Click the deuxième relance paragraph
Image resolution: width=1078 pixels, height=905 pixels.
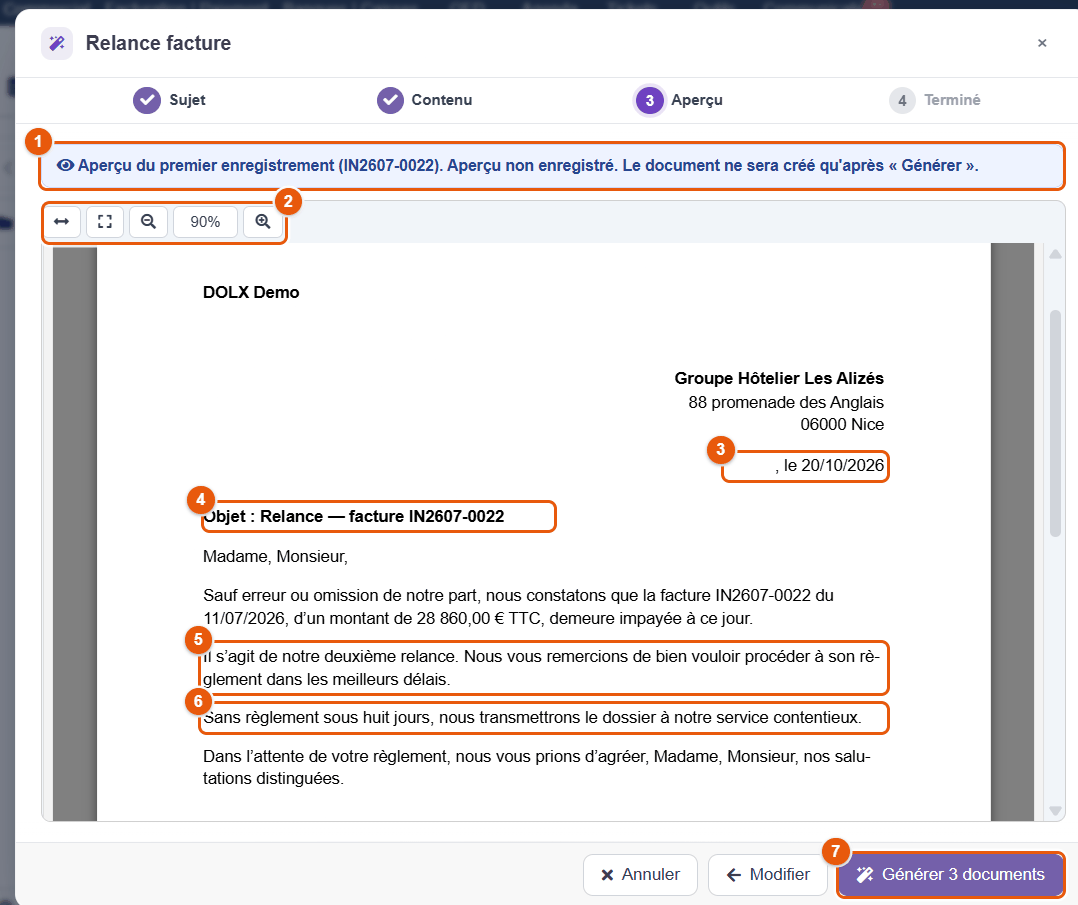click(542, 668)
